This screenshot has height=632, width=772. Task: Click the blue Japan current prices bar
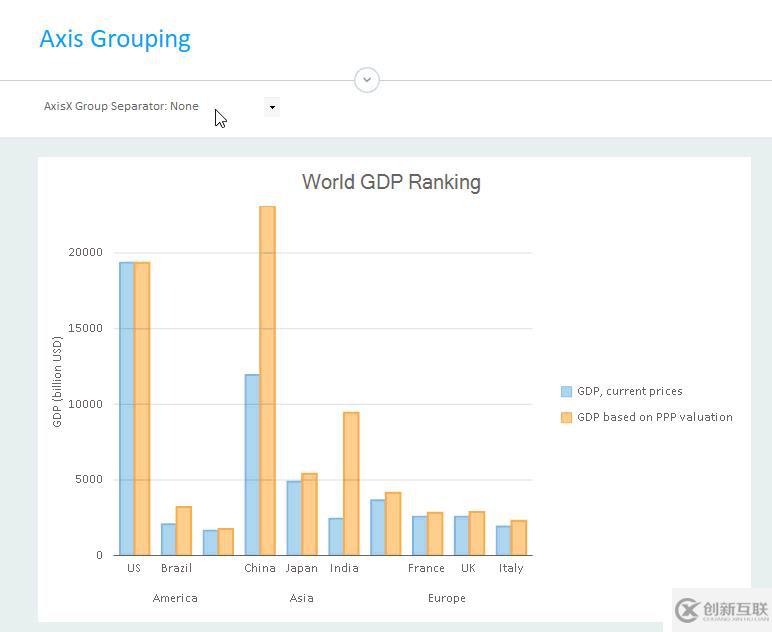[294, 518]
